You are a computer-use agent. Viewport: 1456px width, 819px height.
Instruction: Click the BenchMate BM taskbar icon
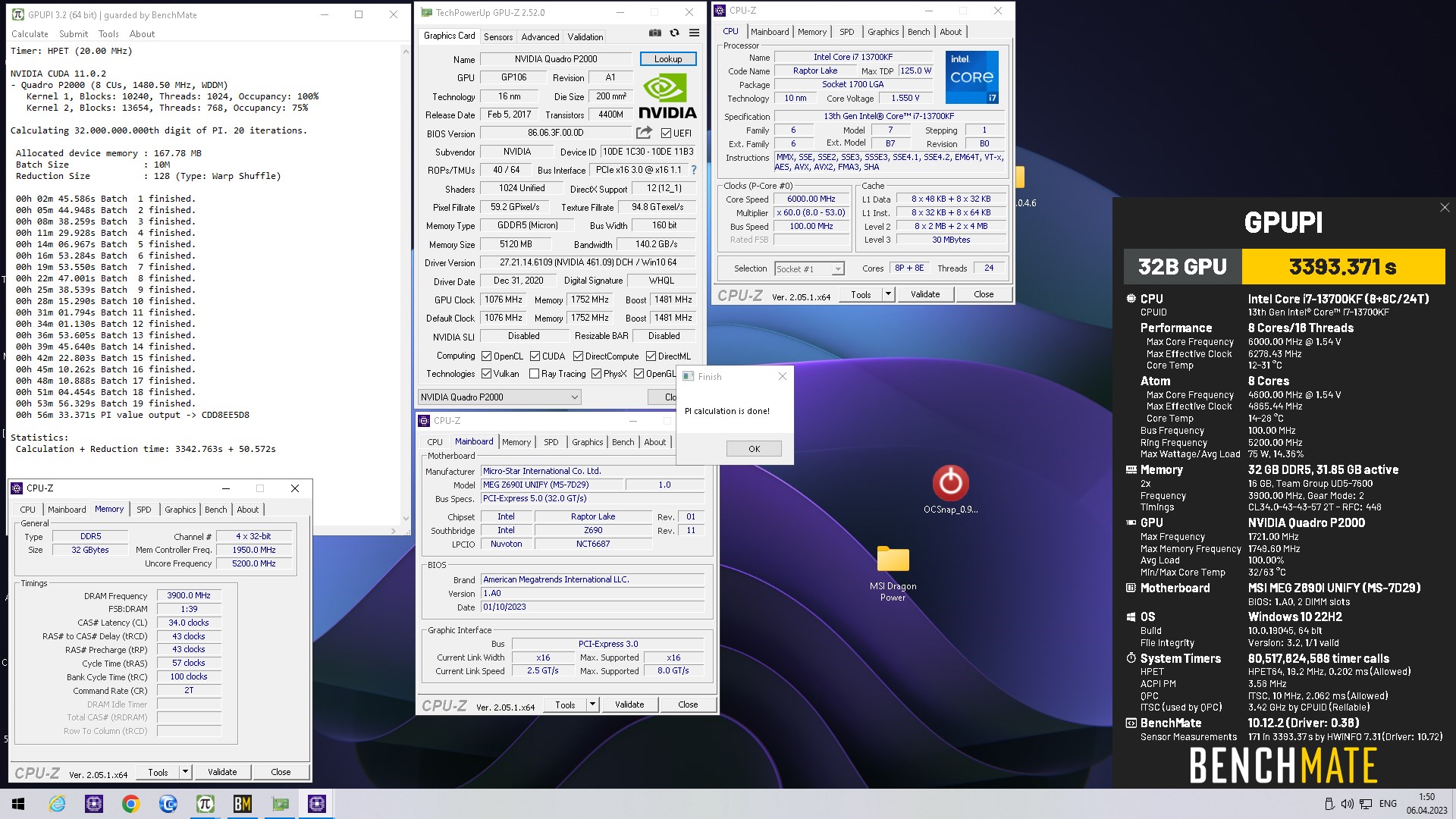tap(242, 804)
